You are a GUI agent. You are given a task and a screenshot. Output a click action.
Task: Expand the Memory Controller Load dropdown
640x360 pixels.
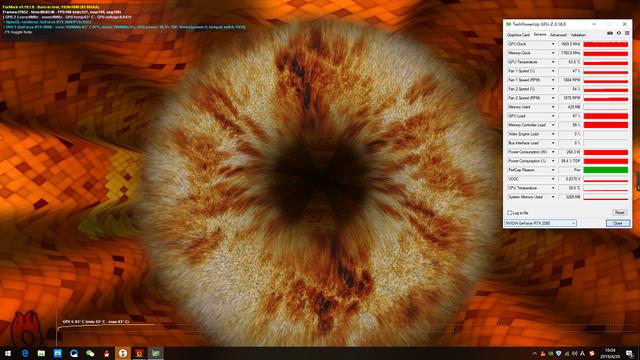click(553, 125)
